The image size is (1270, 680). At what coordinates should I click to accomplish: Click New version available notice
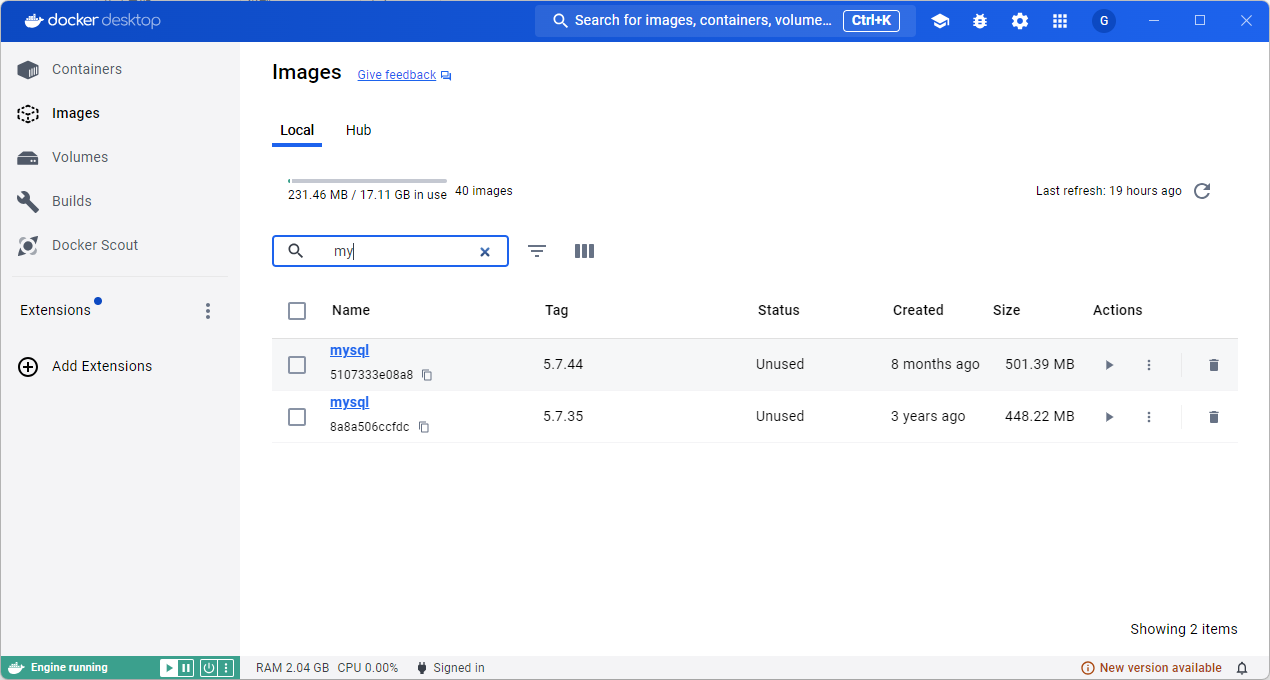tap(1151, 668)
